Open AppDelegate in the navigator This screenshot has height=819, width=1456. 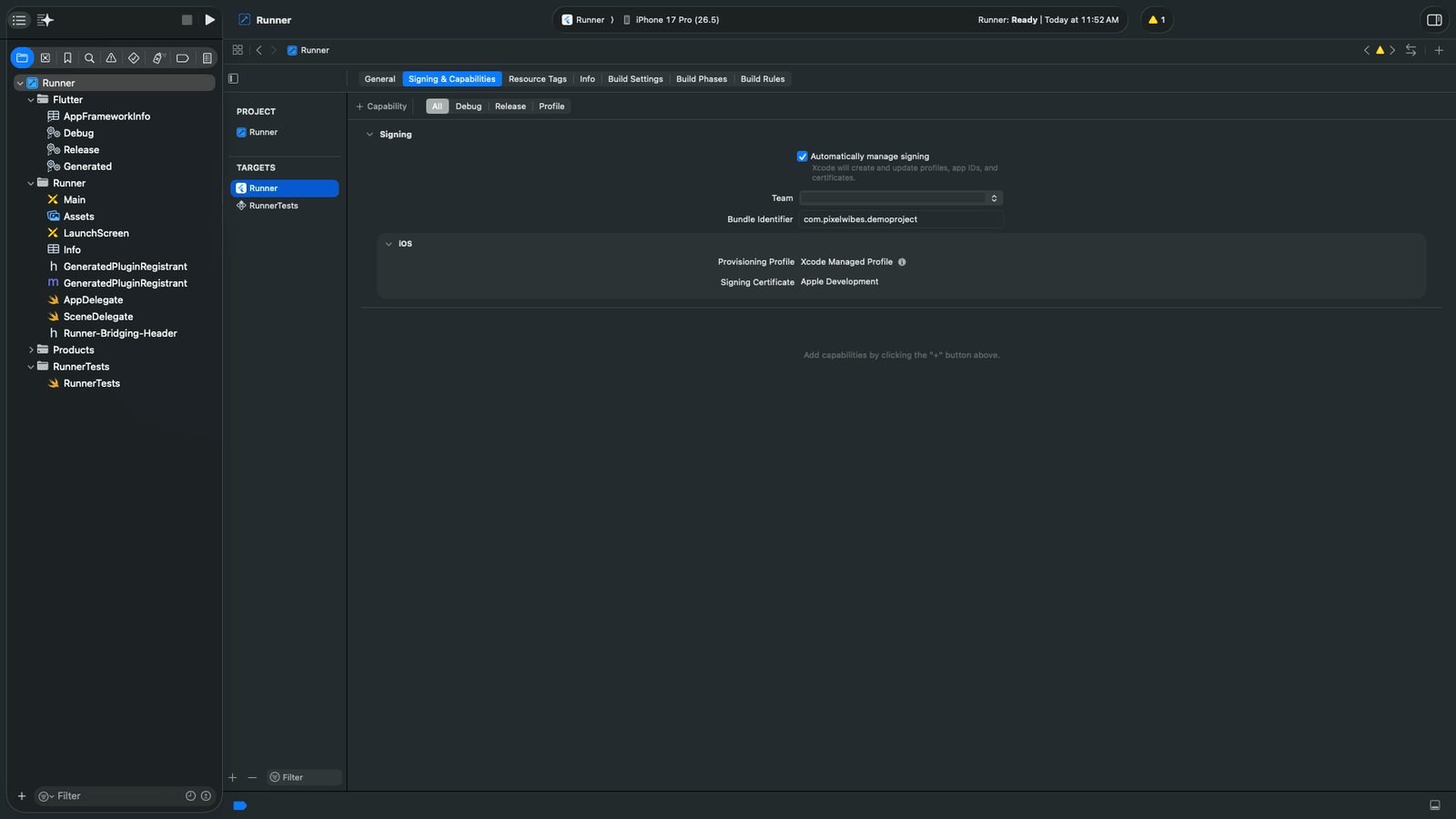[93, 300]
